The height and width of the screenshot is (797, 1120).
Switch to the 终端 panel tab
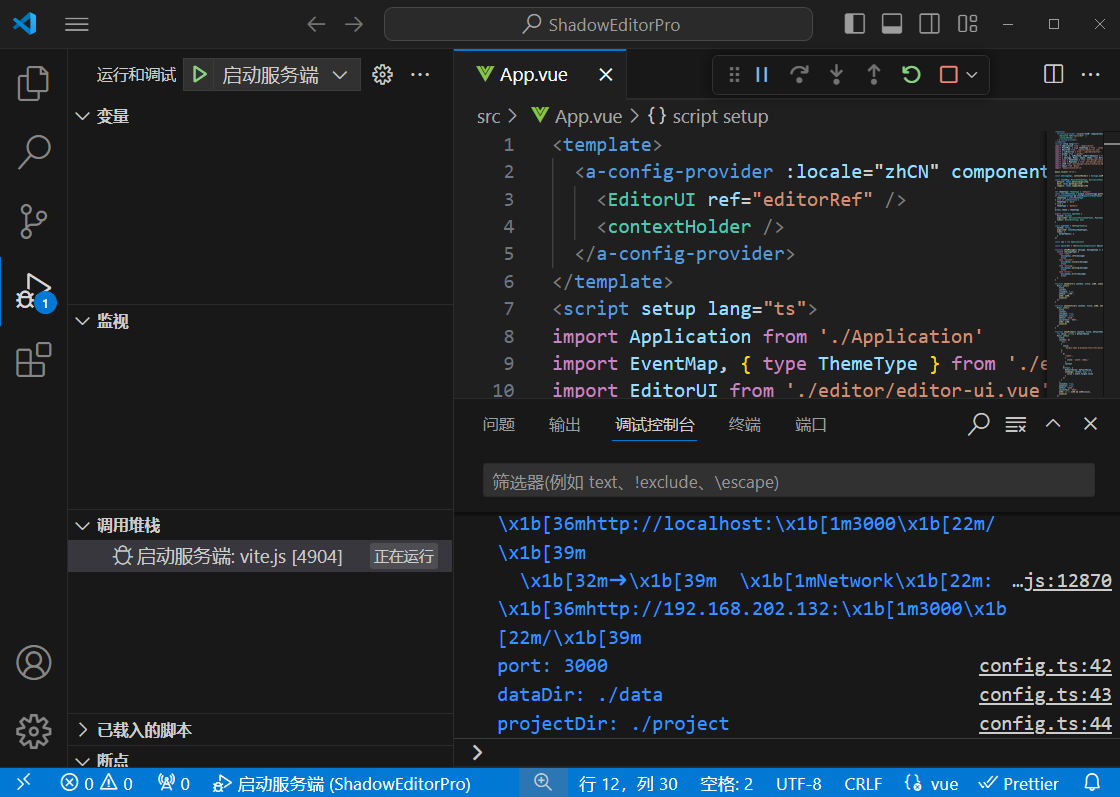point(744,425)
